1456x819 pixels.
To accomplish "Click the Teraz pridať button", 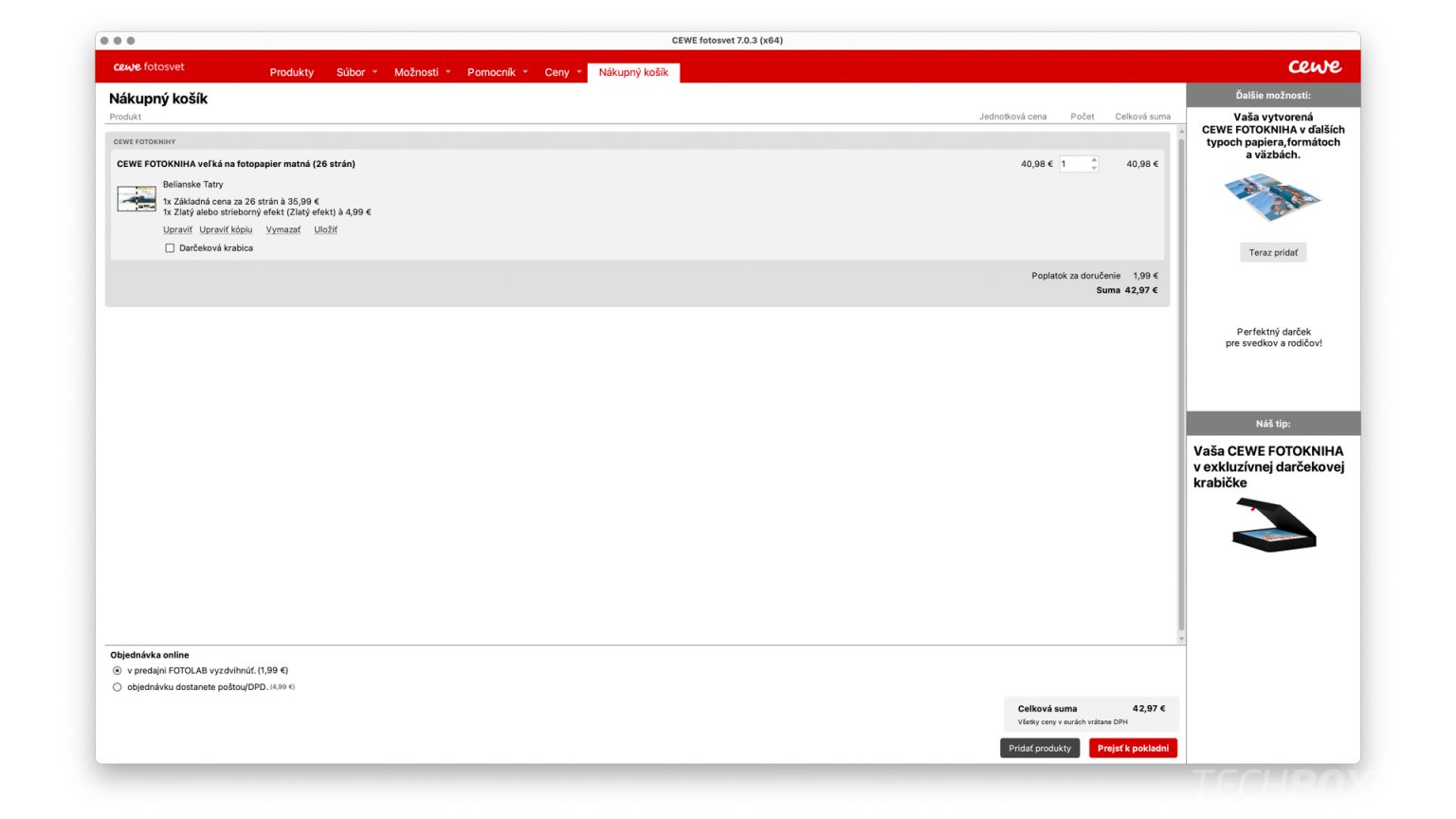I will pyautogui.click(x=1273, y=252).
